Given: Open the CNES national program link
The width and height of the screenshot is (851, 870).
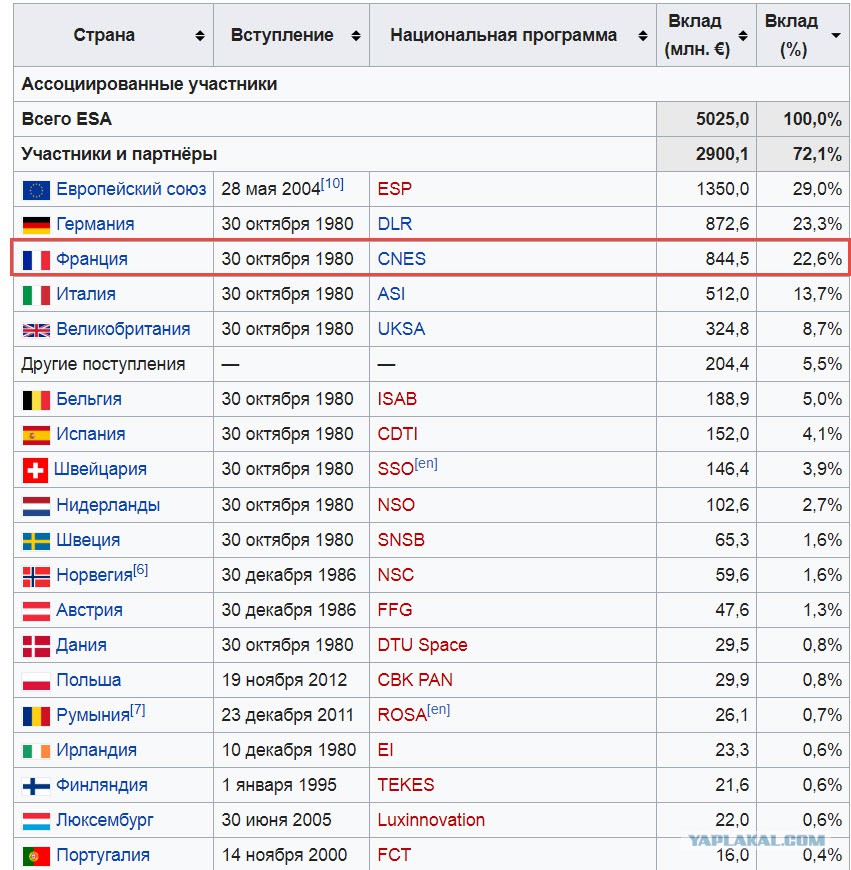Looking at the screenshot, I should click(x=402, y=259).
